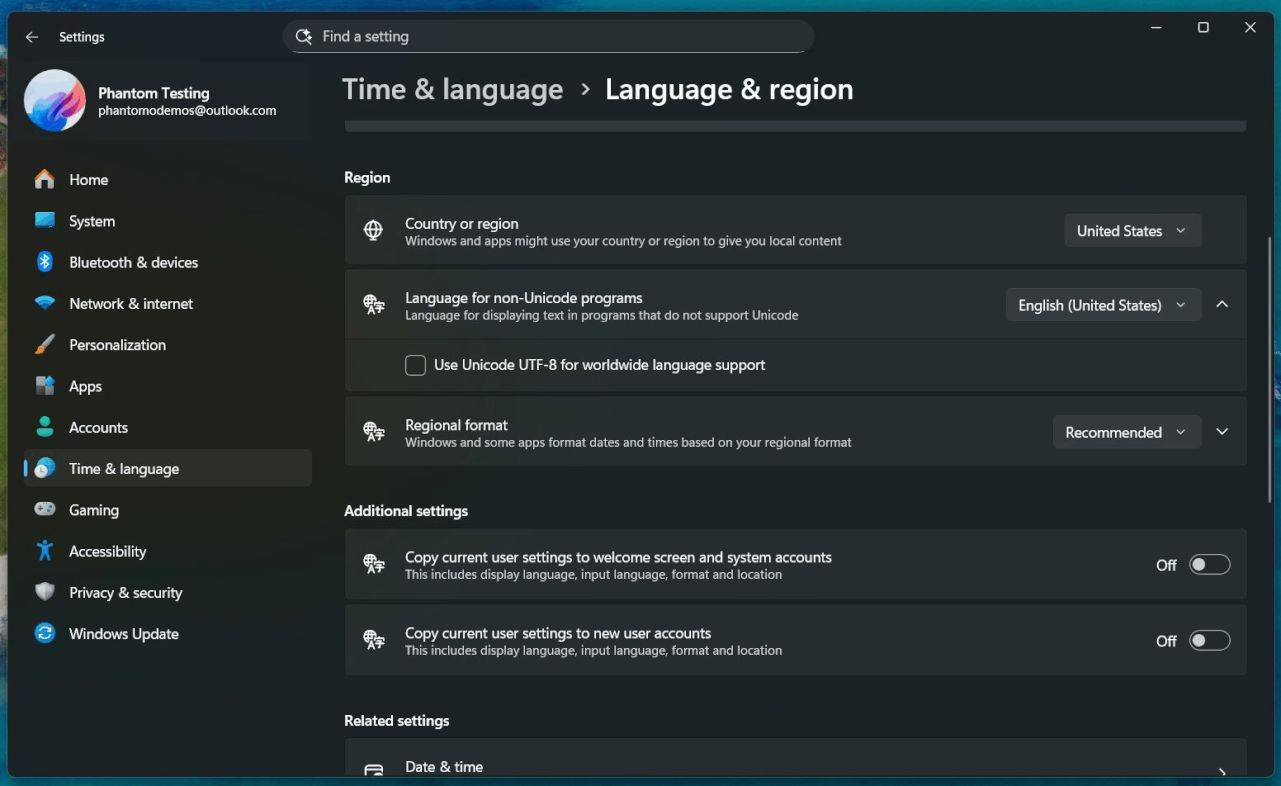1281x786 pixels.
Task: Enable Use Unicode UTF-8 checkbox
Action: (x=415, y=365)
